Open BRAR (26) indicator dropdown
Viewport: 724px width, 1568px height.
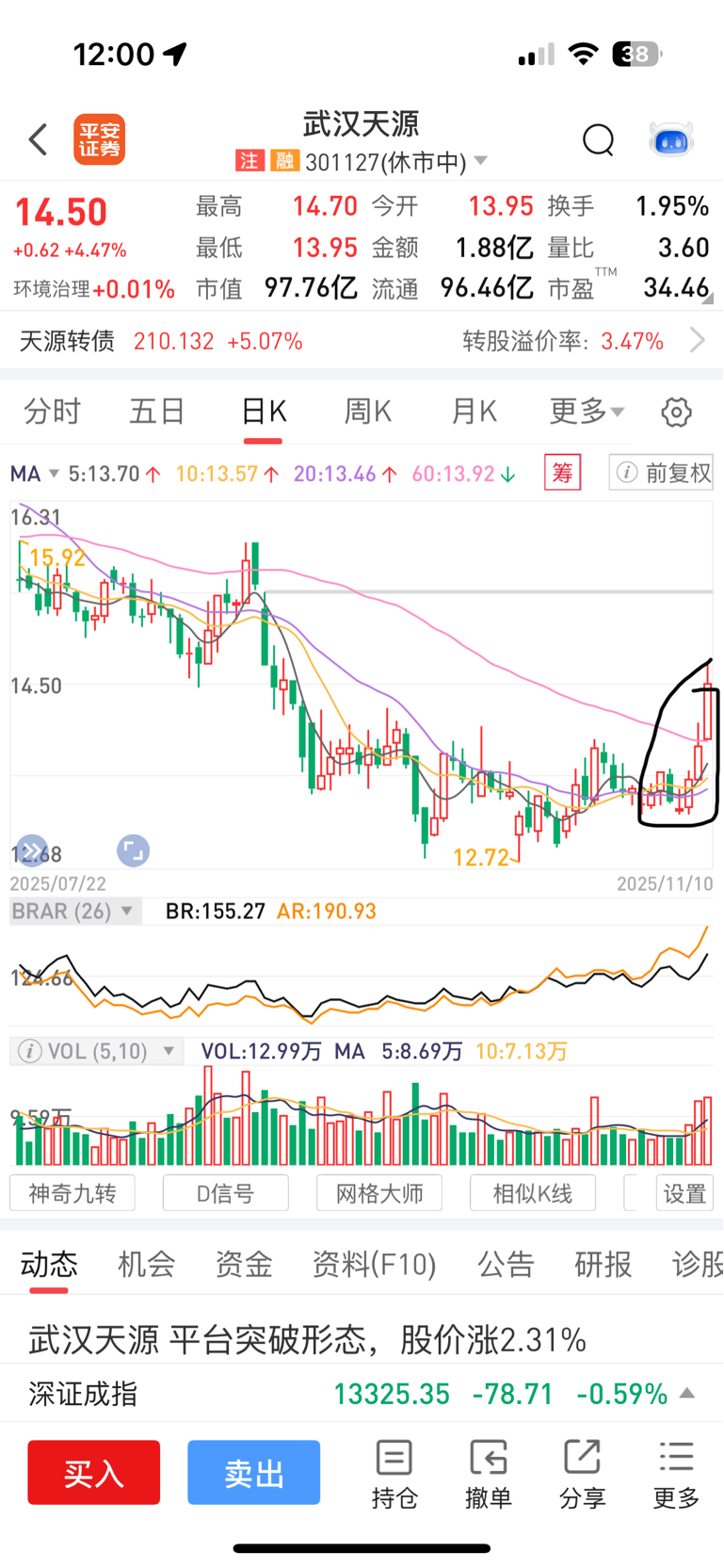tap(75, 912)
